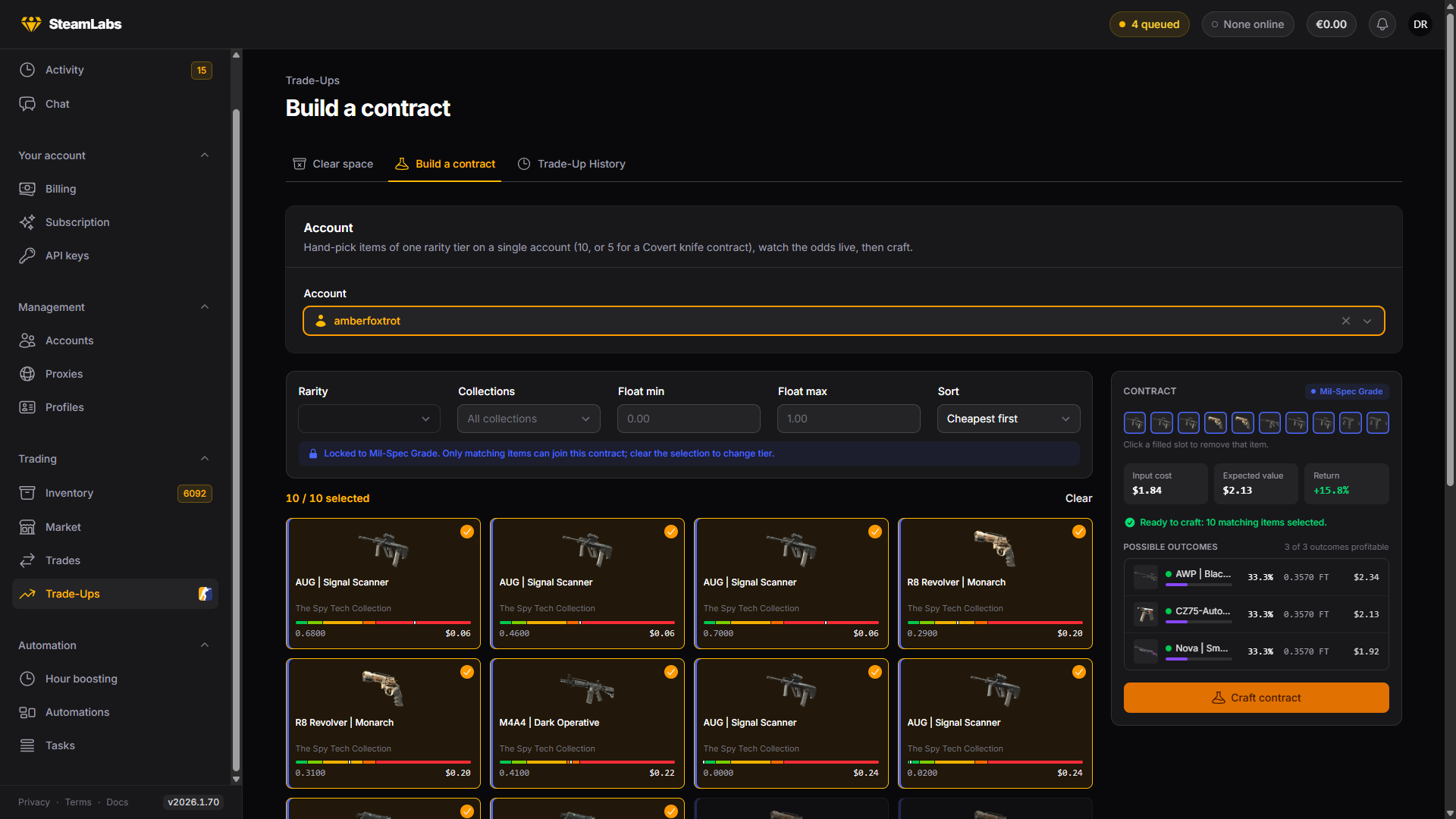Open Profiles page
Screen dimensions: 1456x819
[115, 407]
